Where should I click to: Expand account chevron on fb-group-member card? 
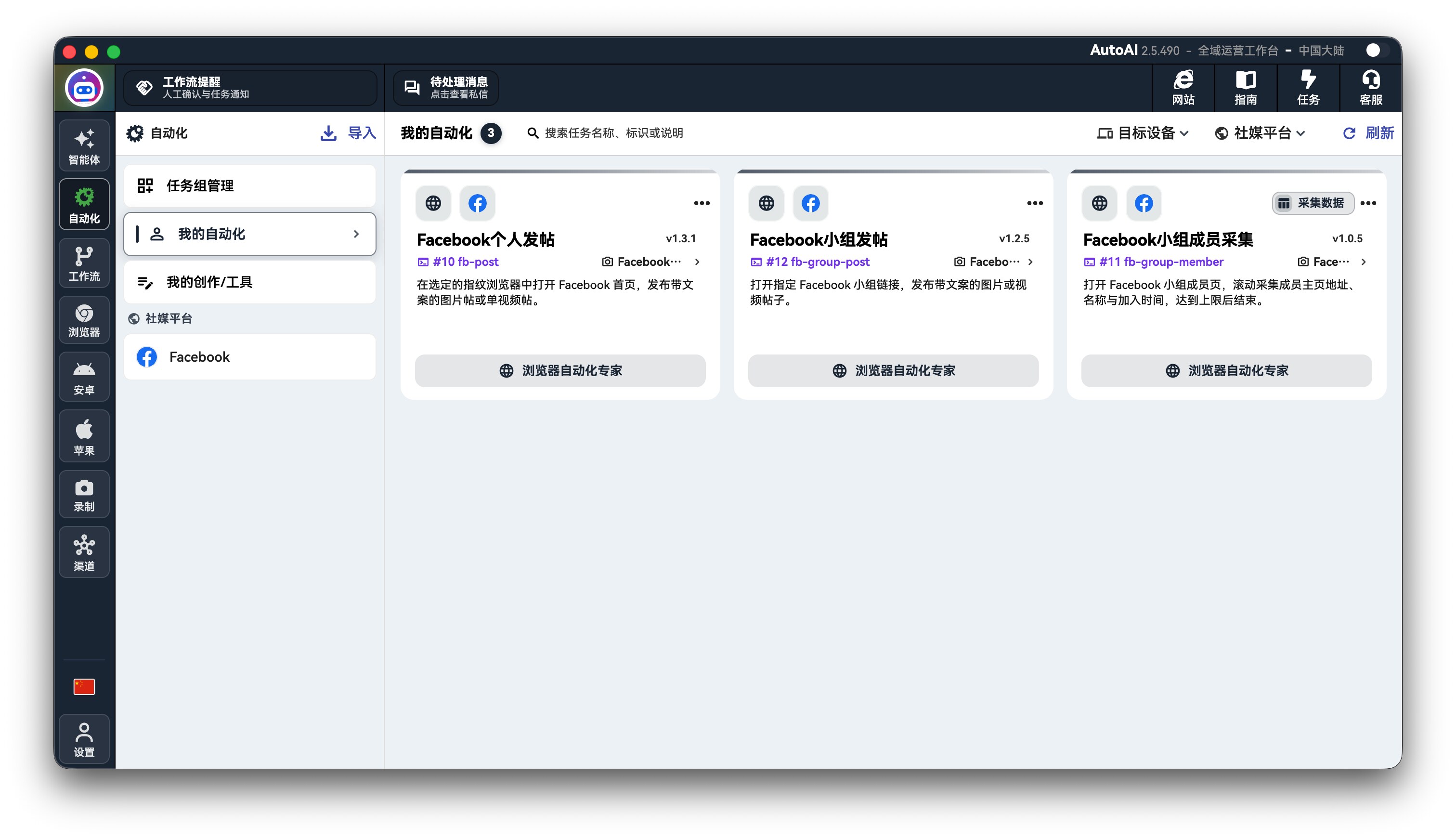point(1364,262)
